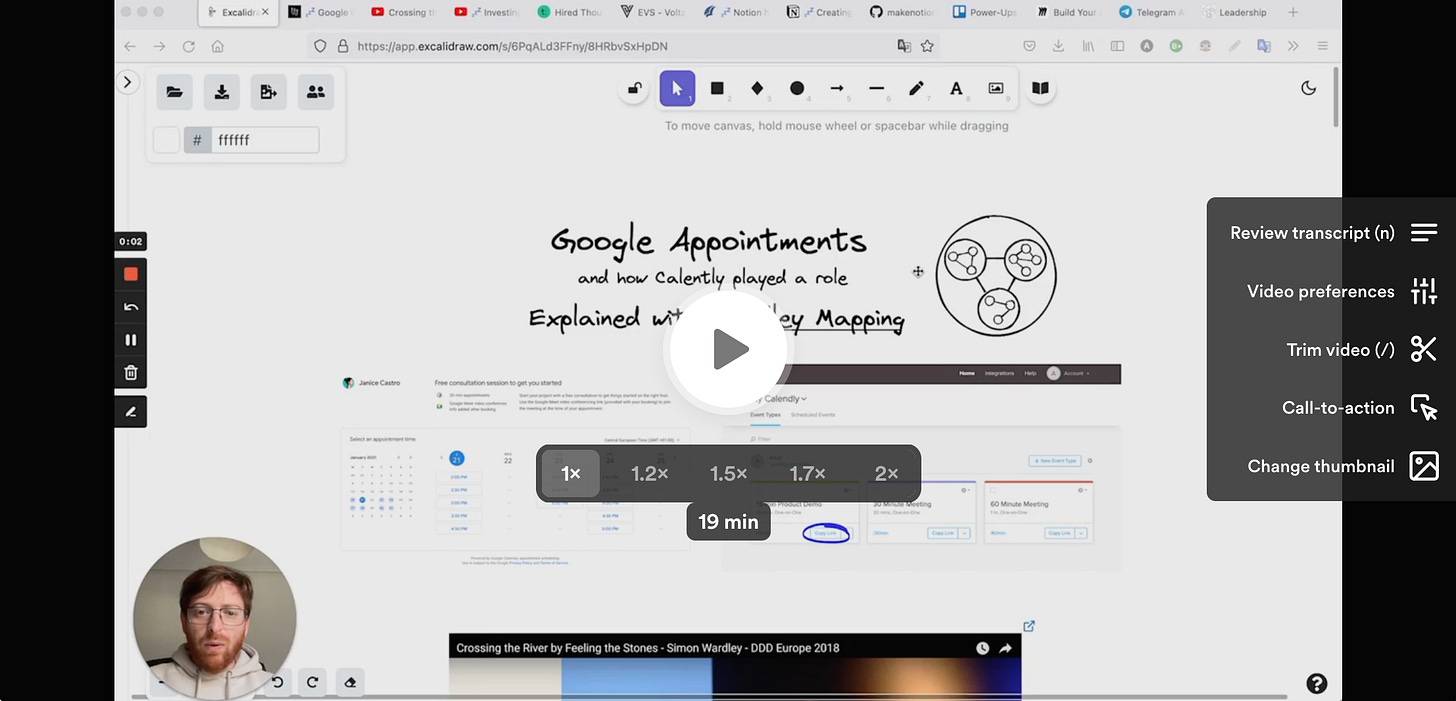Play the video with the center play button
Image resolution: width=1456 pixels, height=701 pixels.
728,349
